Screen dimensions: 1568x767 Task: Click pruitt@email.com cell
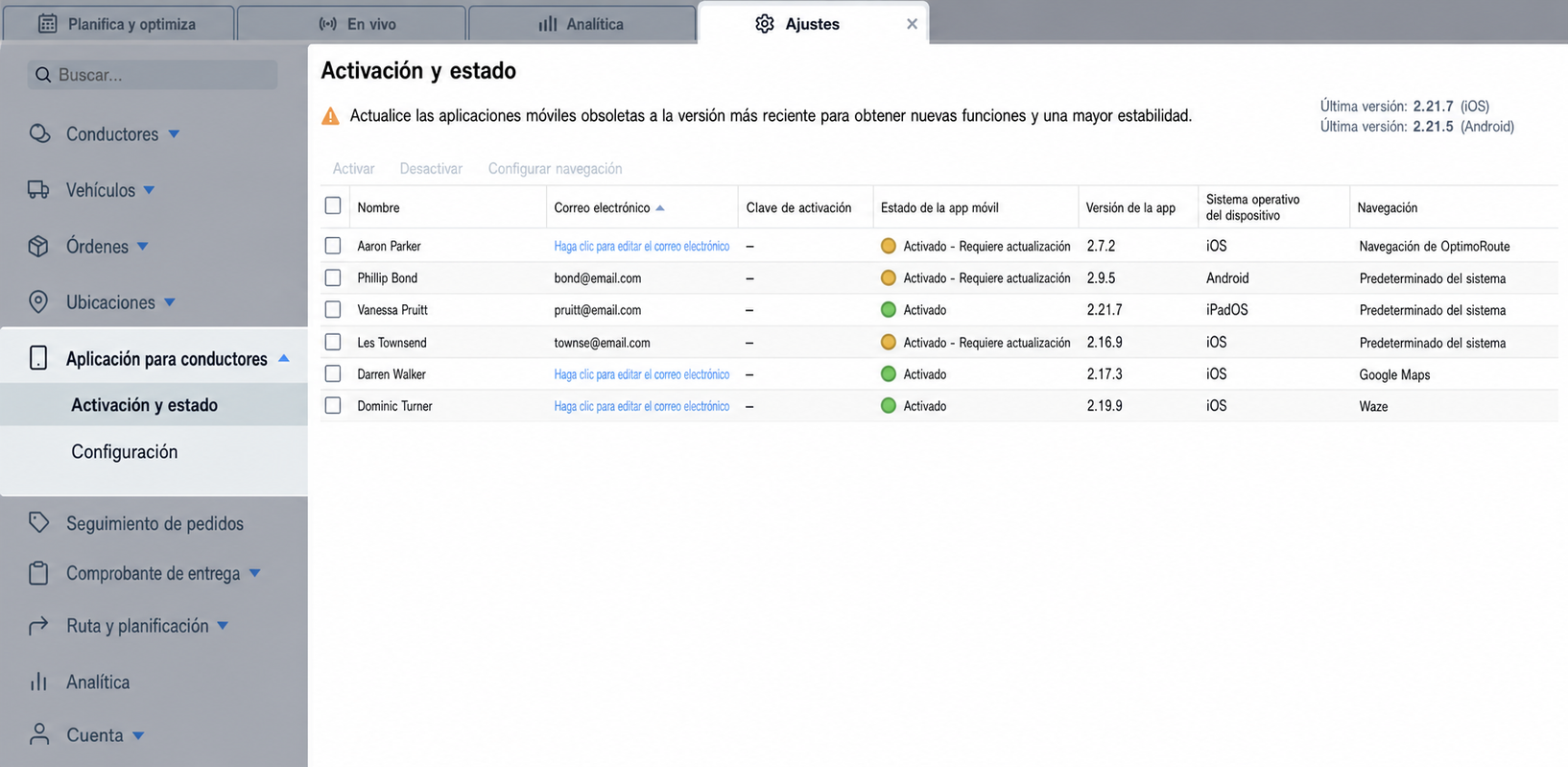(597, 310)
